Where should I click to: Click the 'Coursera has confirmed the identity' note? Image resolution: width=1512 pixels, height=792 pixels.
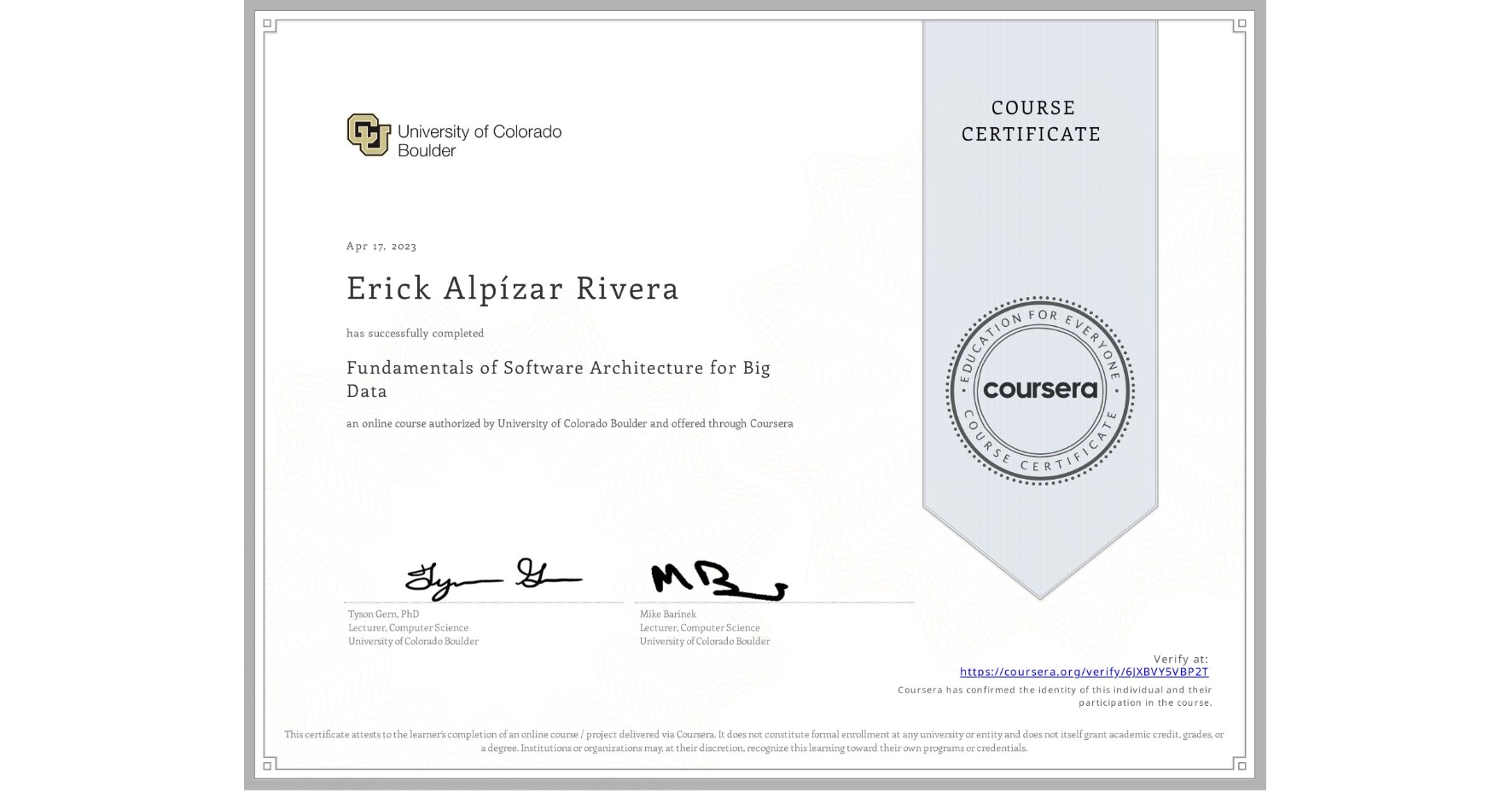tap(1055, 696)
